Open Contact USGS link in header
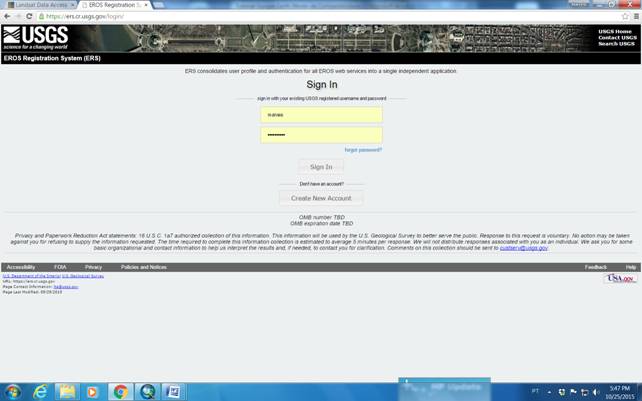The height and width of the screenshot is (401, 642). click(617, 38)
